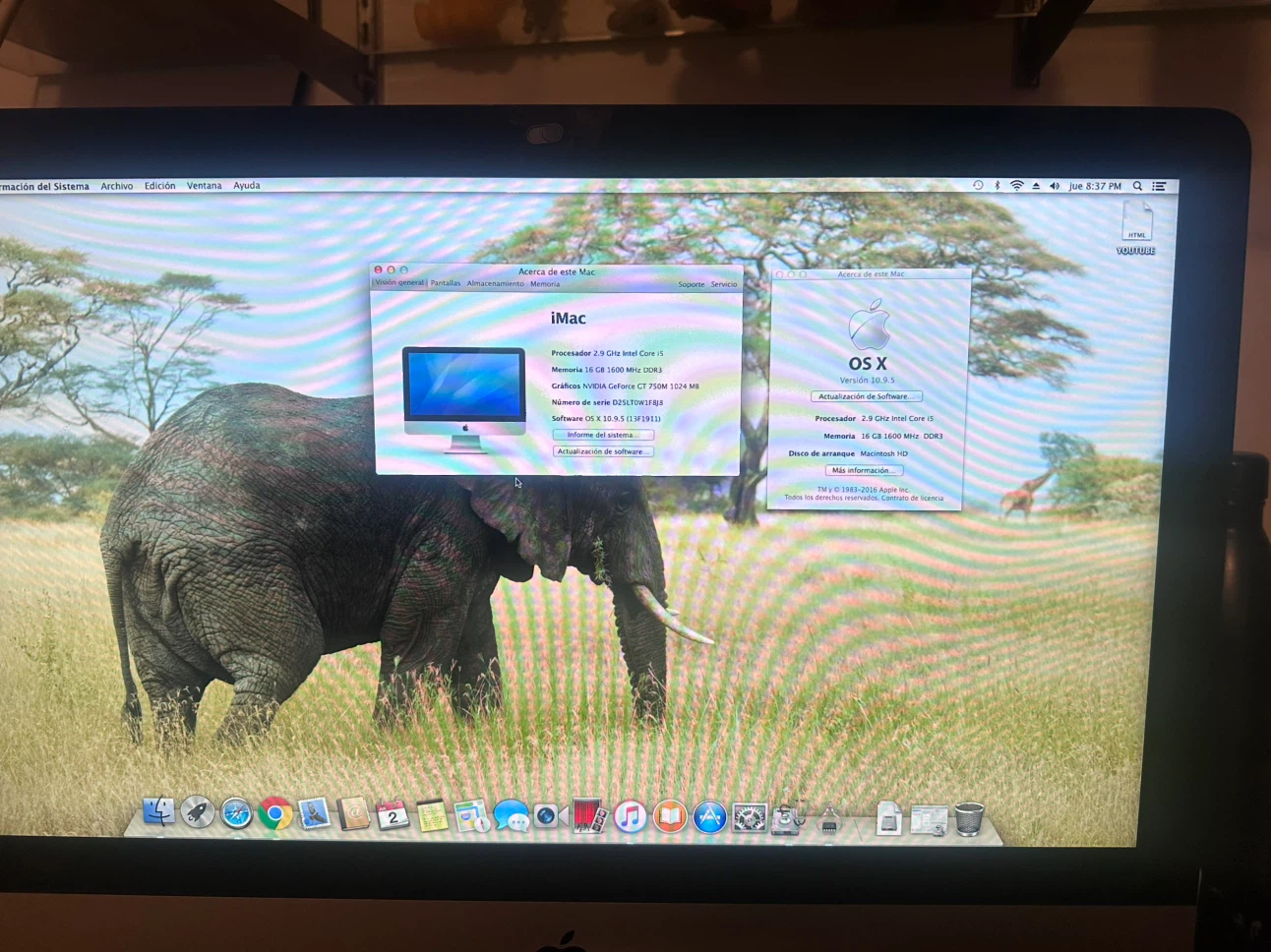Switch to the Almacenamiento tab
This screenshot has width=1271, height=952.
496,284
